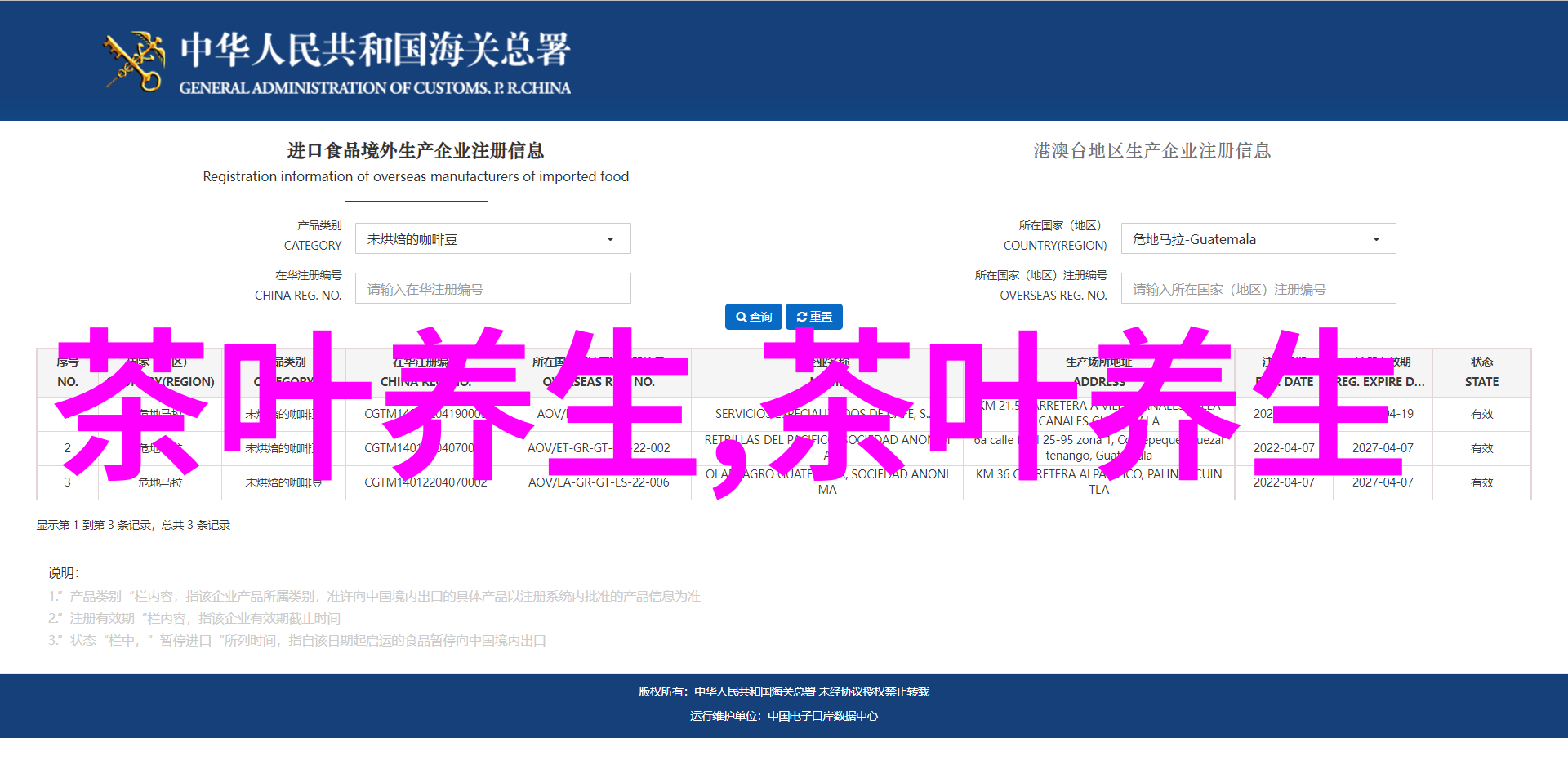Click the 危地马拉 country cell in row 3
The height and width of the screenshot is (769, 1568).
coord(160,482)
